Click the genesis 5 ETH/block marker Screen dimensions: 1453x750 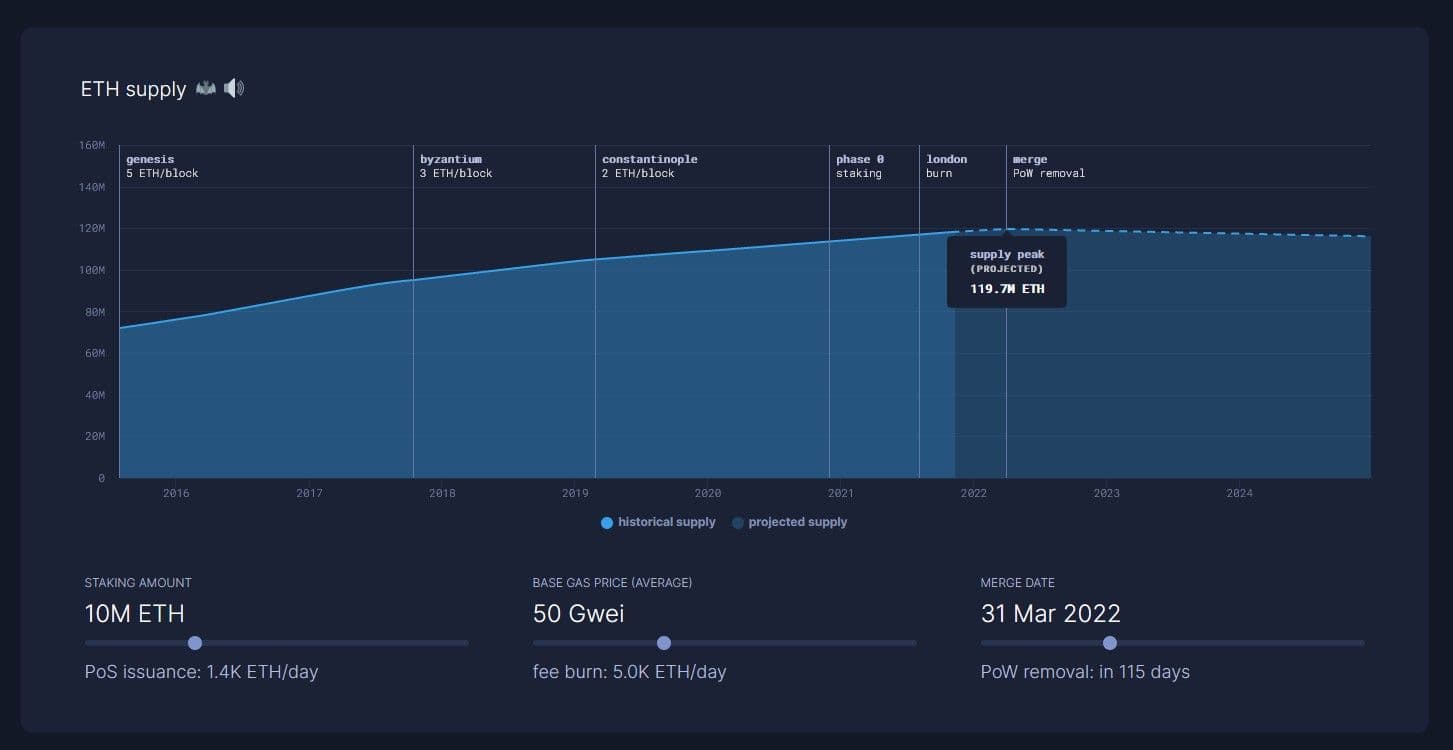coord(162,166)
